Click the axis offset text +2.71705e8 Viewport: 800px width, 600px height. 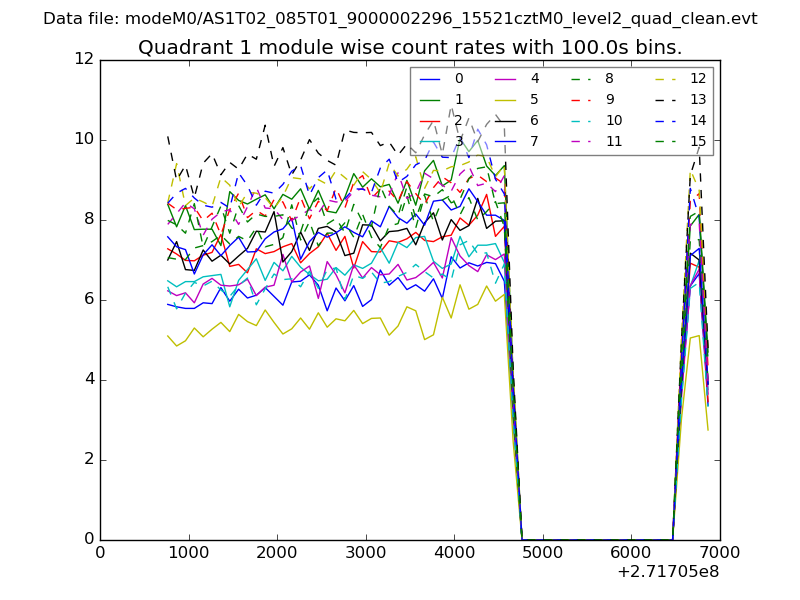667,571
